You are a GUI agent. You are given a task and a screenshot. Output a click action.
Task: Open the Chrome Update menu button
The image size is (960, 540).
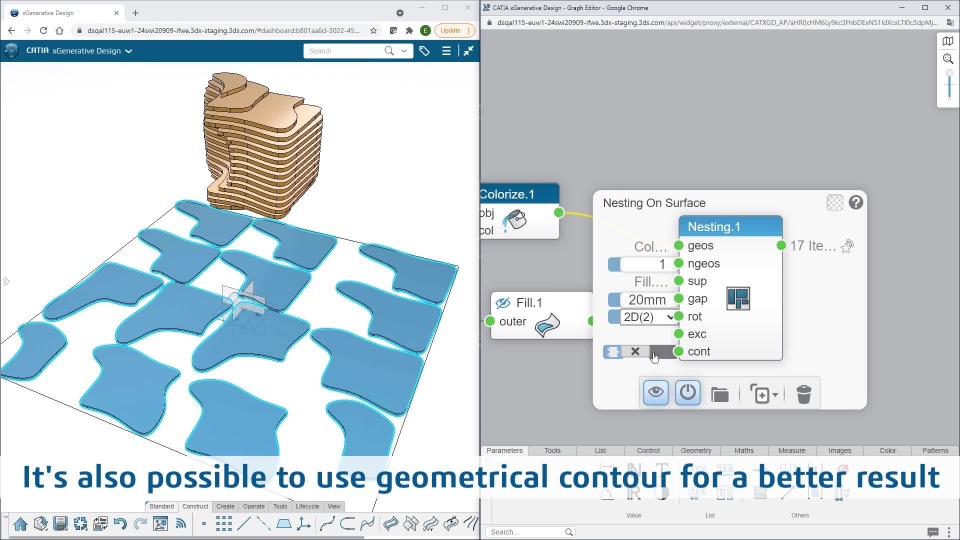(x=469, y=30)
